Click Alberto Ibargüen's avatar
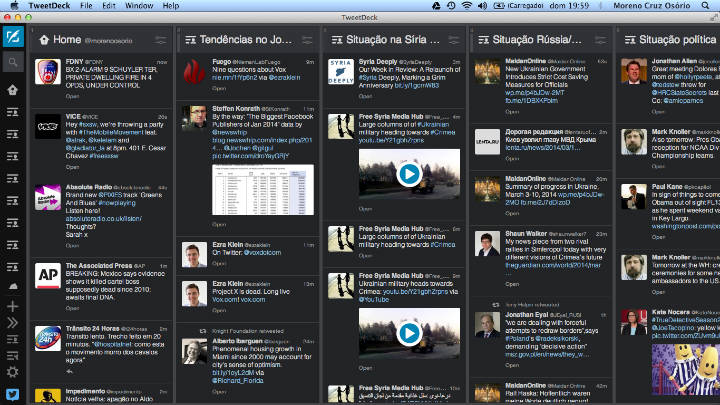 tap(194, 351)
